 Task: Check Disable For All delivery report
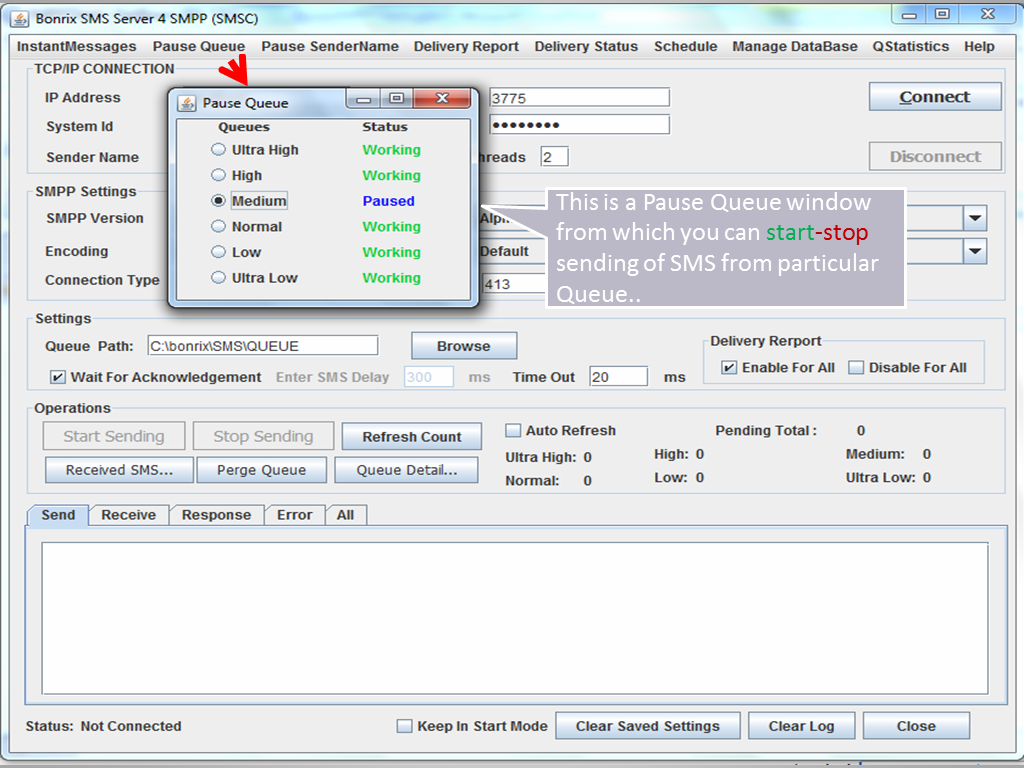tap(856, 368)
